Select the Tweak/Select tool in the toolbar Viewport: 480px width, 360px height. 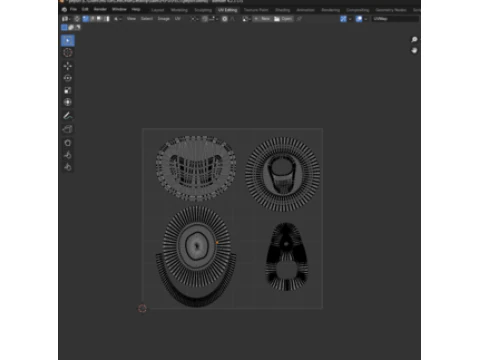(68, 41)
